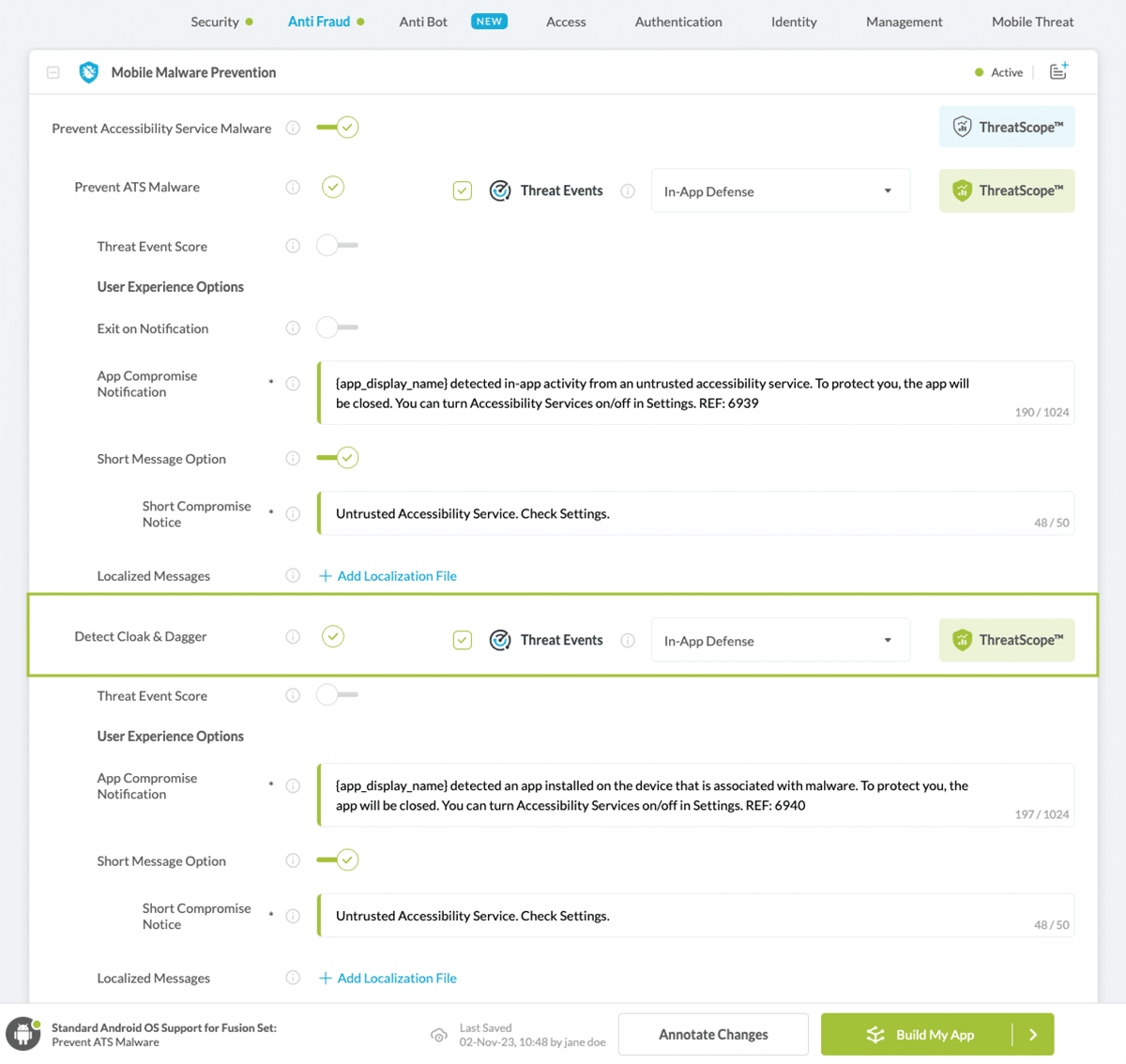The width and height of the screenshot is (1126, 1064).
Task: Click Threat Events icon in Prevent ATS Malware row
Action: point(500,191)
